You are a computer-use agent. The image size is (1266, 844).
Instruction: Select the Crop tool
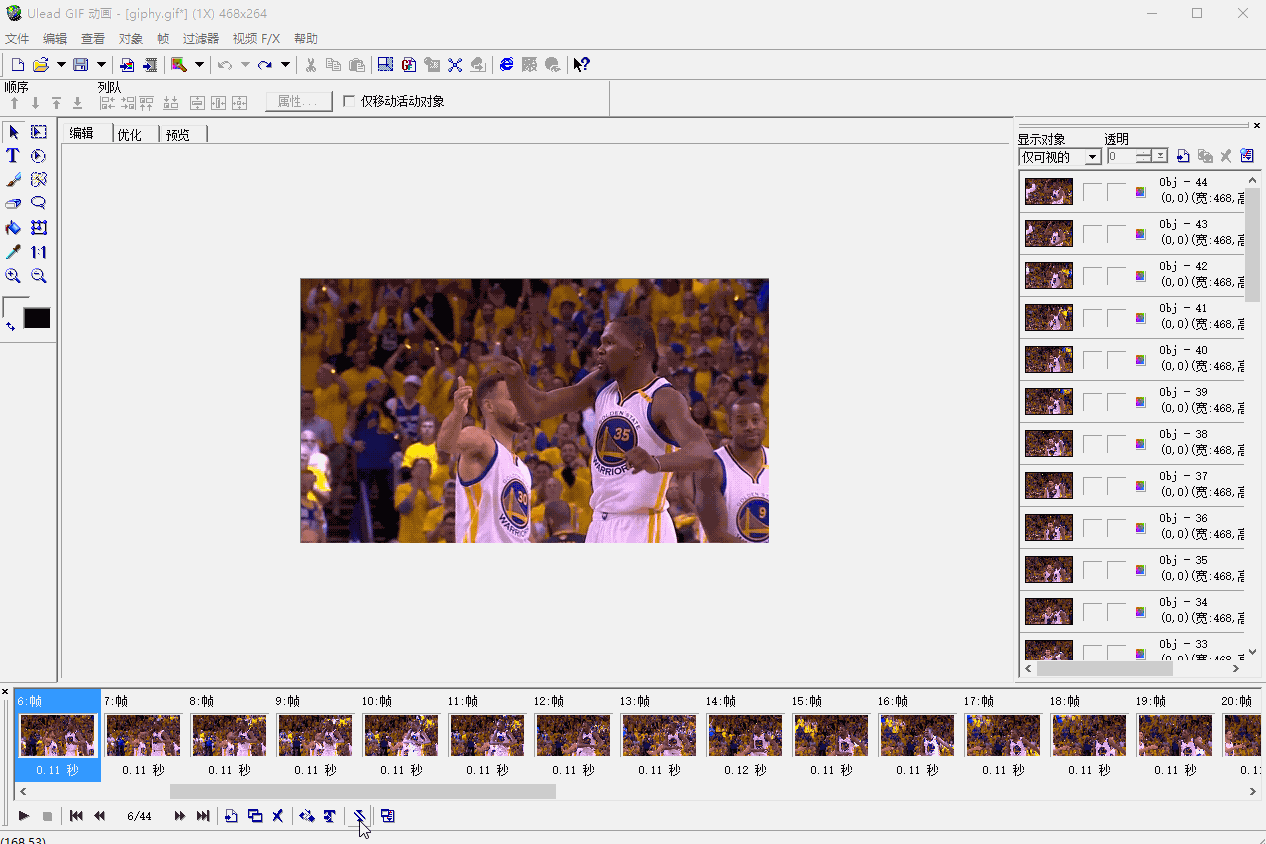click(x=39, y=228)
